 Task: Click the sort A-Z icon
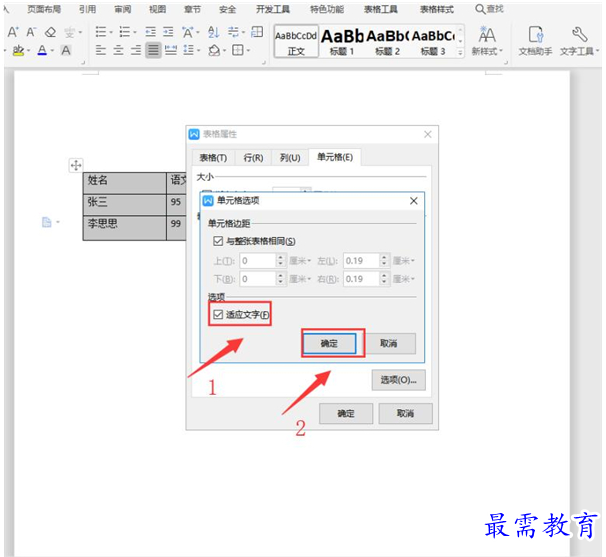click(213, 32)
